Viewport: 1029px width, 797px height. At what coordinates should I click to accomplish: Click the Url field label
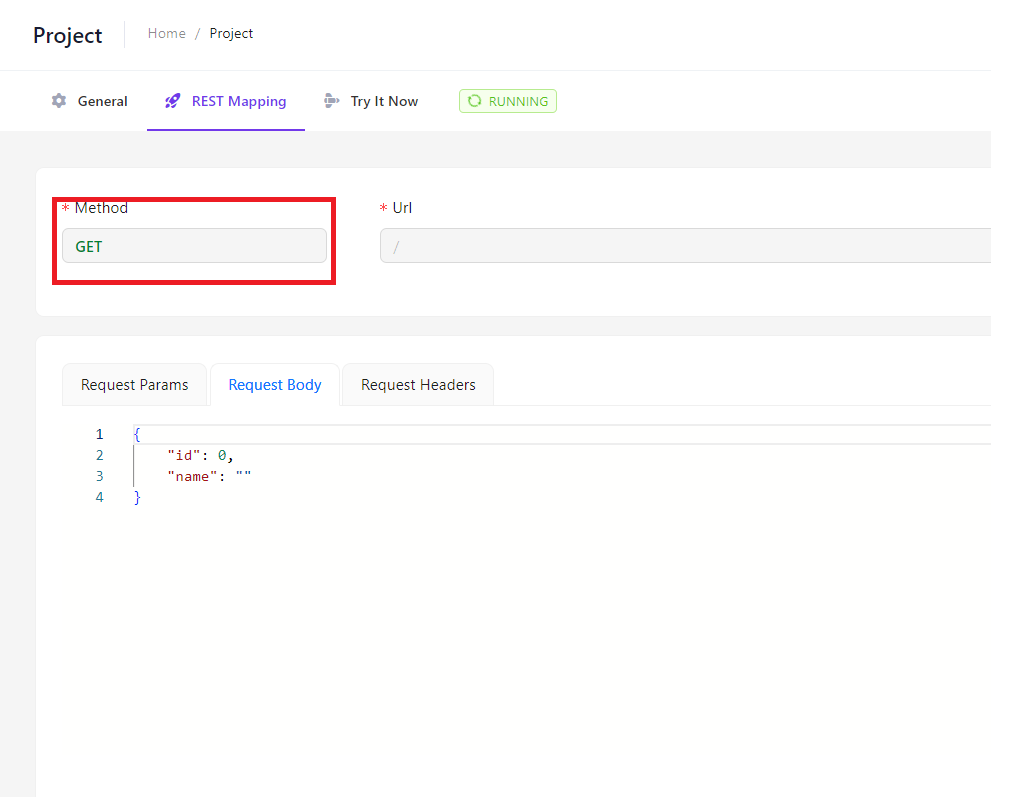click(402, 208)
